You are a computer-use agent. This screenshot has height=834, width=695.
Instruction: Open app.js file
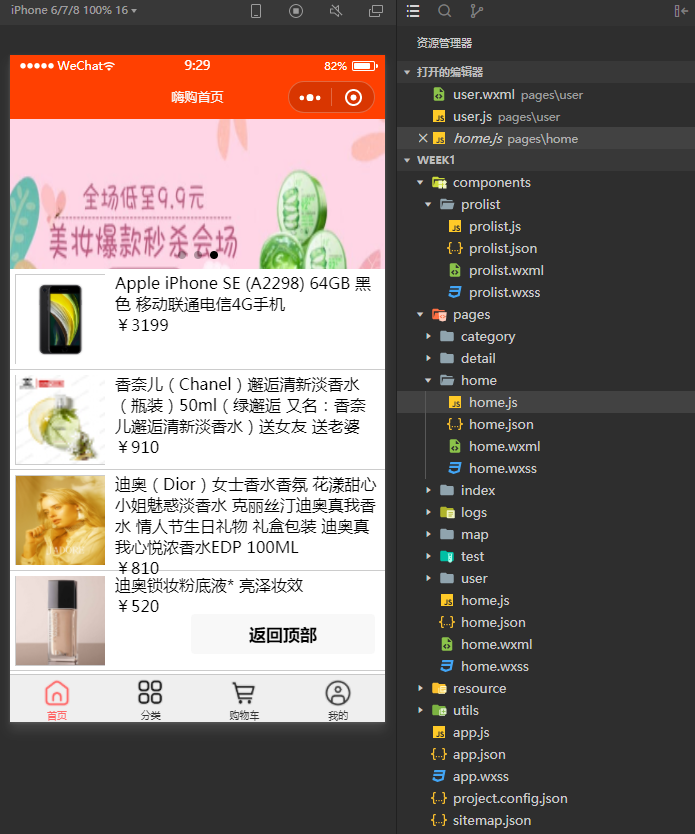pos(546,732)
